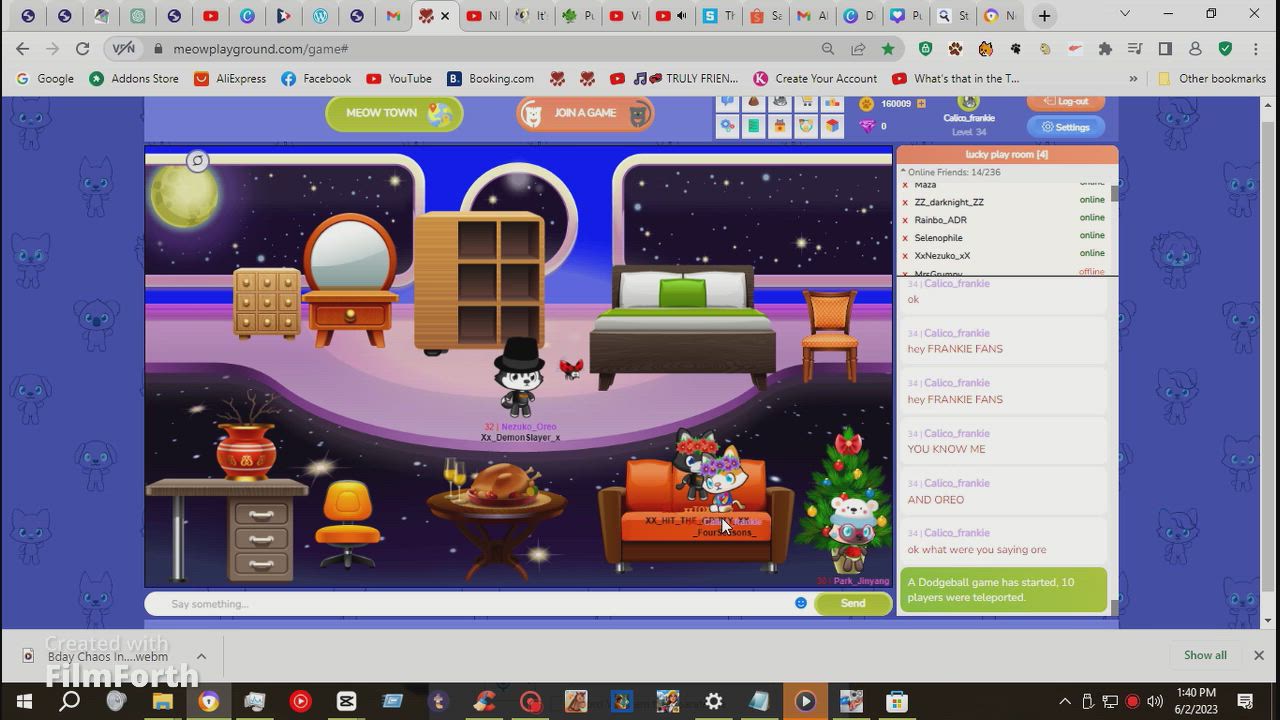The height and width of the screenshot is (720, 1280).
Task: Open the Facebook bookmark
Action: pyautogui.click(x=316, y=79)
